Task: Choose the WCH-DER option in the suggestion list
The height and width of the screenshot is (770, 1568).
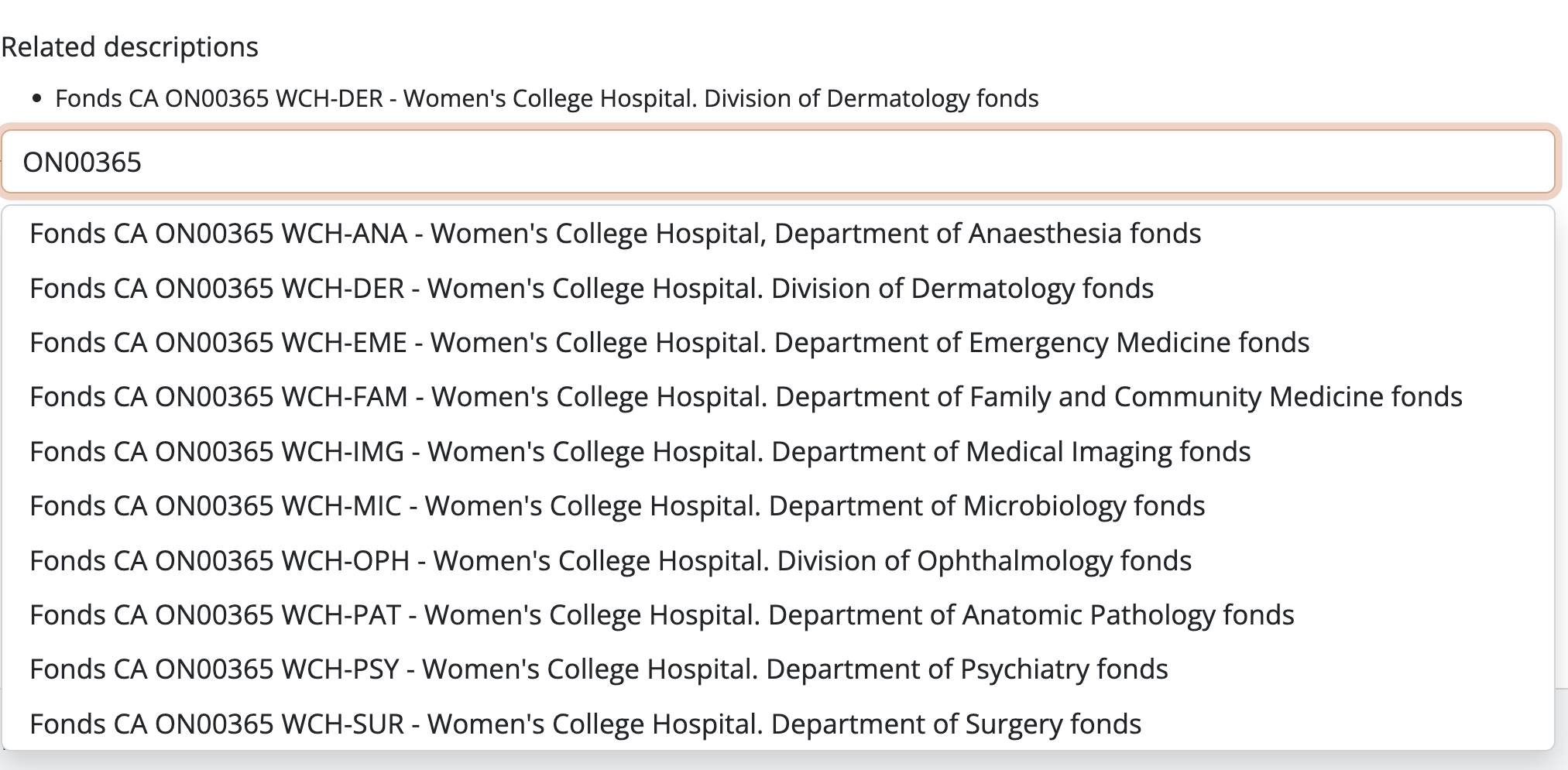Action: click(592, 289)
